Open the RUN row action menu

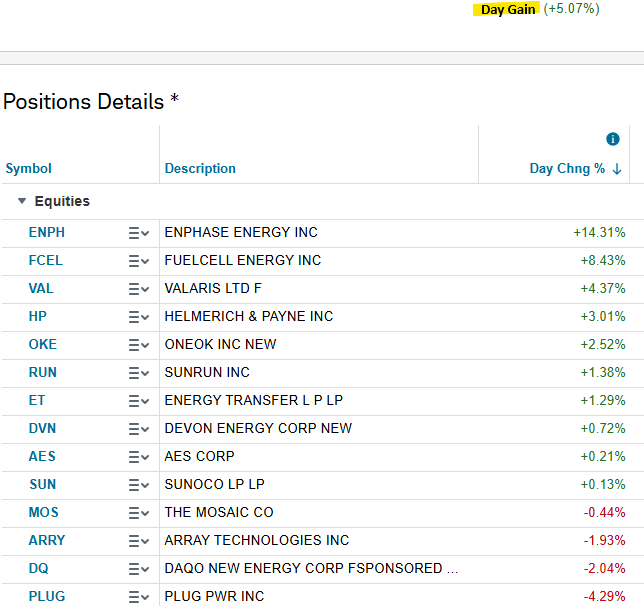coord(138,373)
